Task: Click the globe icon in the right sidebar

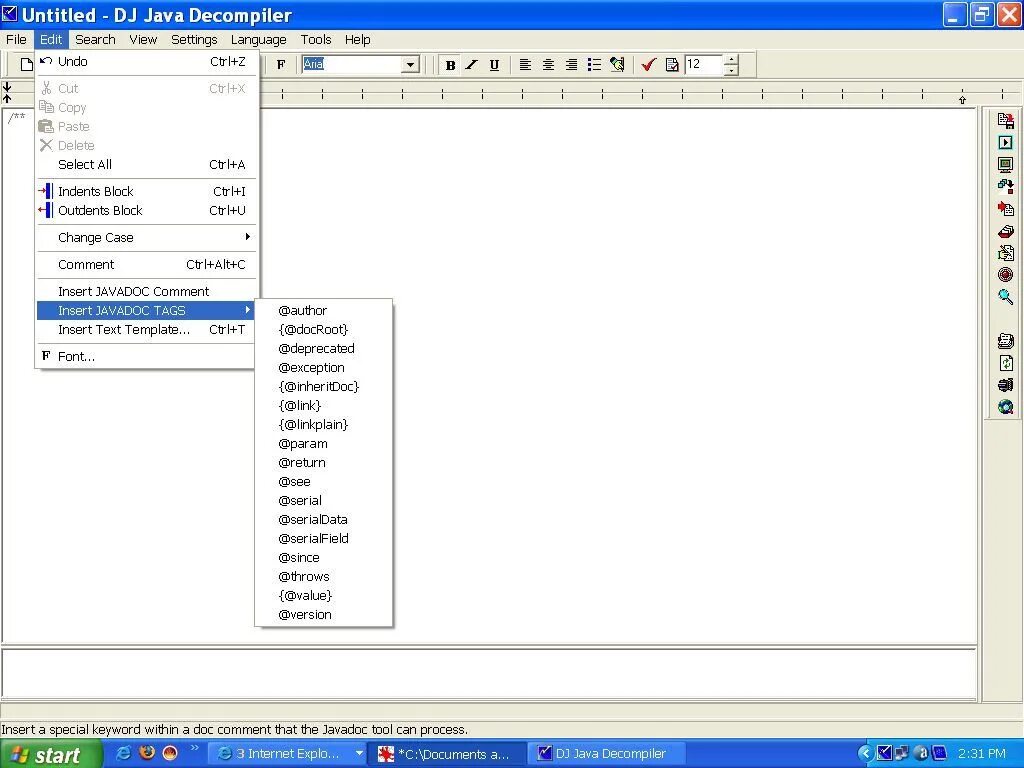Action: (x=1006, y=408)
